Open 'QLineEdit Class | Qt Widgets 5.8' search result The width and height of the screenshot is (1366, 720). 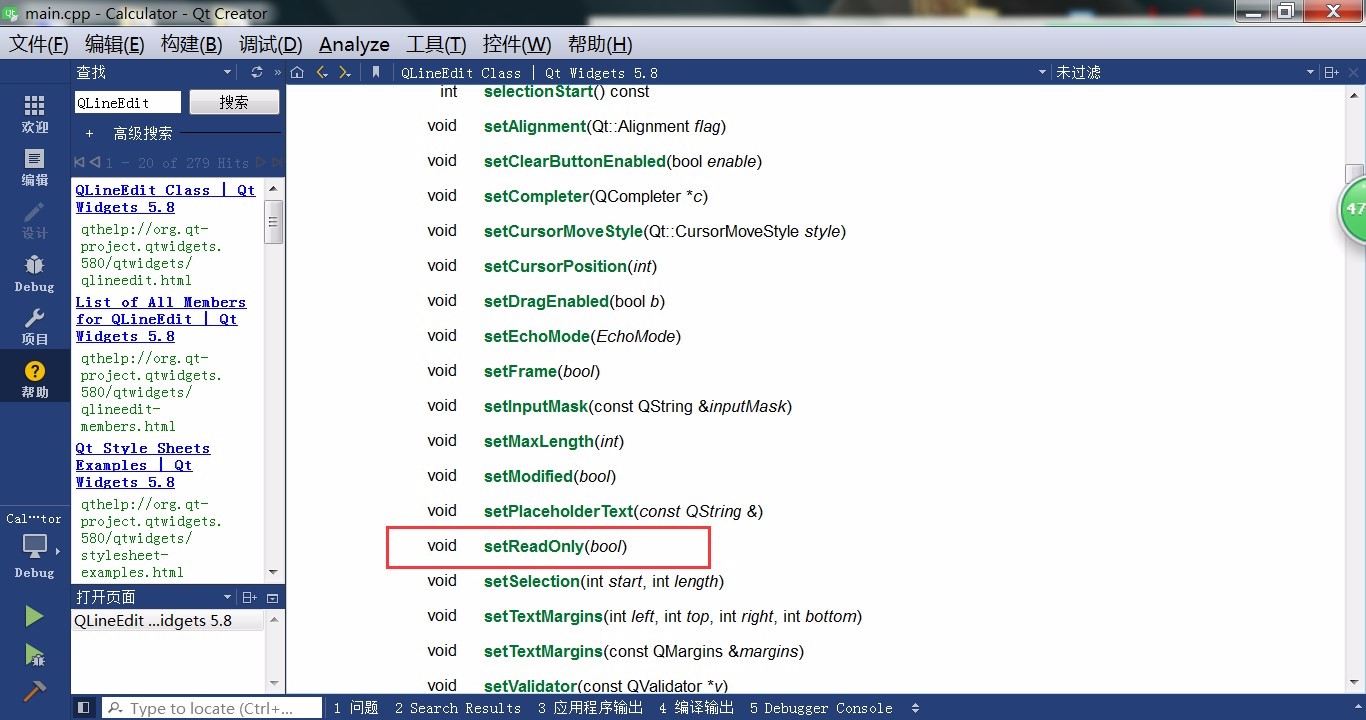(x=165, y=198)
